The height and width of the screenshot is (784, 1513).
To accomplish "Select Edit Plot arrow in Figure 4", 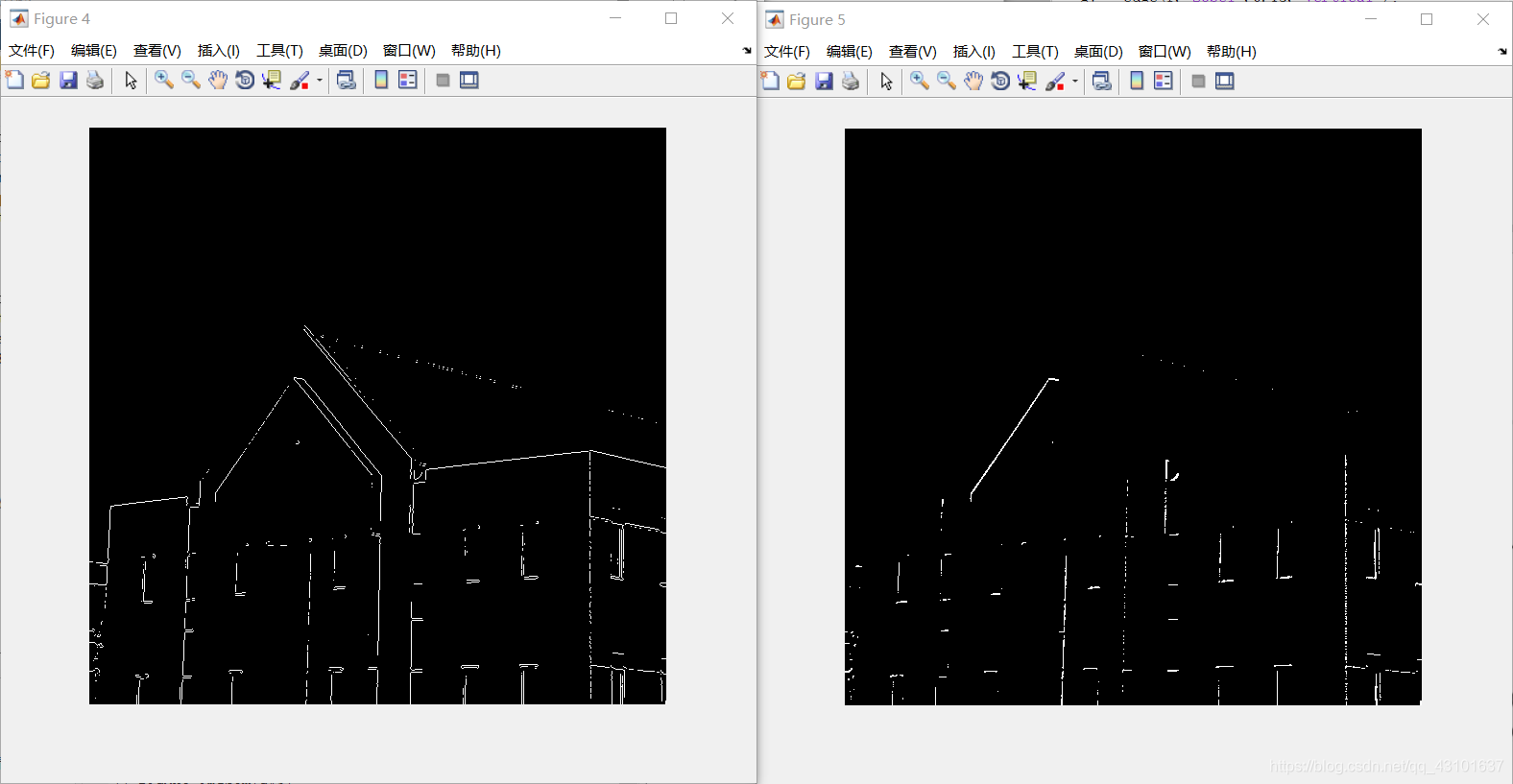I will coord(131,80).
